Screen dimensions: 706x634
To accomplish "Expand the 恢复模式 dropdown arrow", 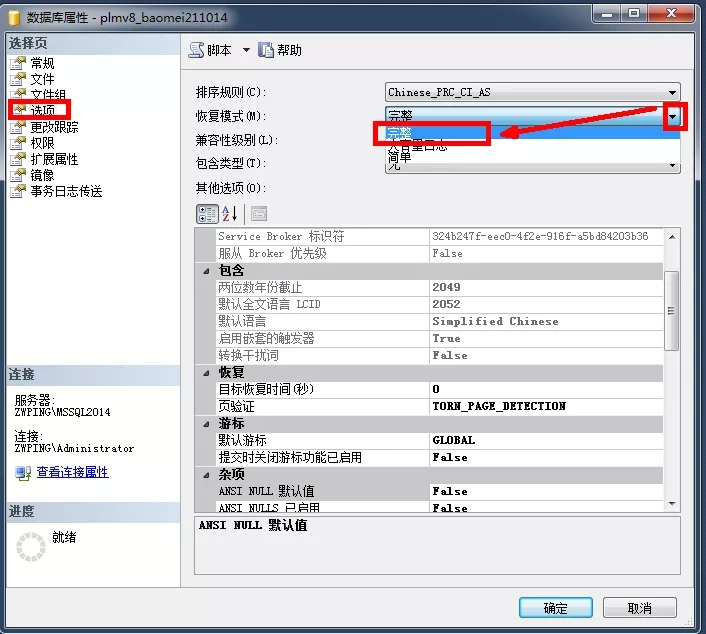I will click(674, 116).
